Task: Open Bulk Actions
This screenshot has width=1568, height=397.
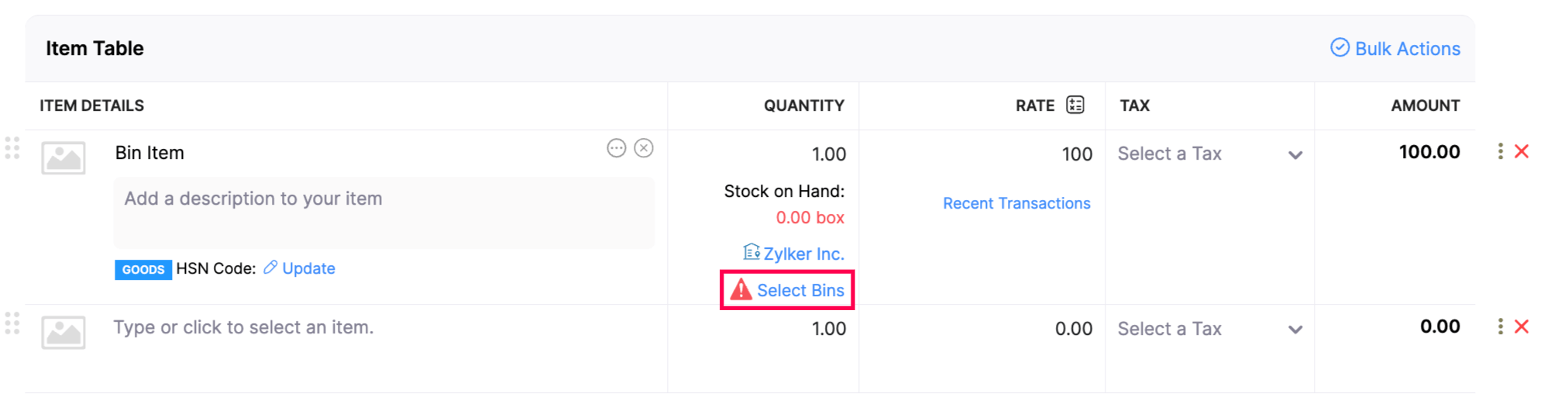Action: [x=1395, y=48]
